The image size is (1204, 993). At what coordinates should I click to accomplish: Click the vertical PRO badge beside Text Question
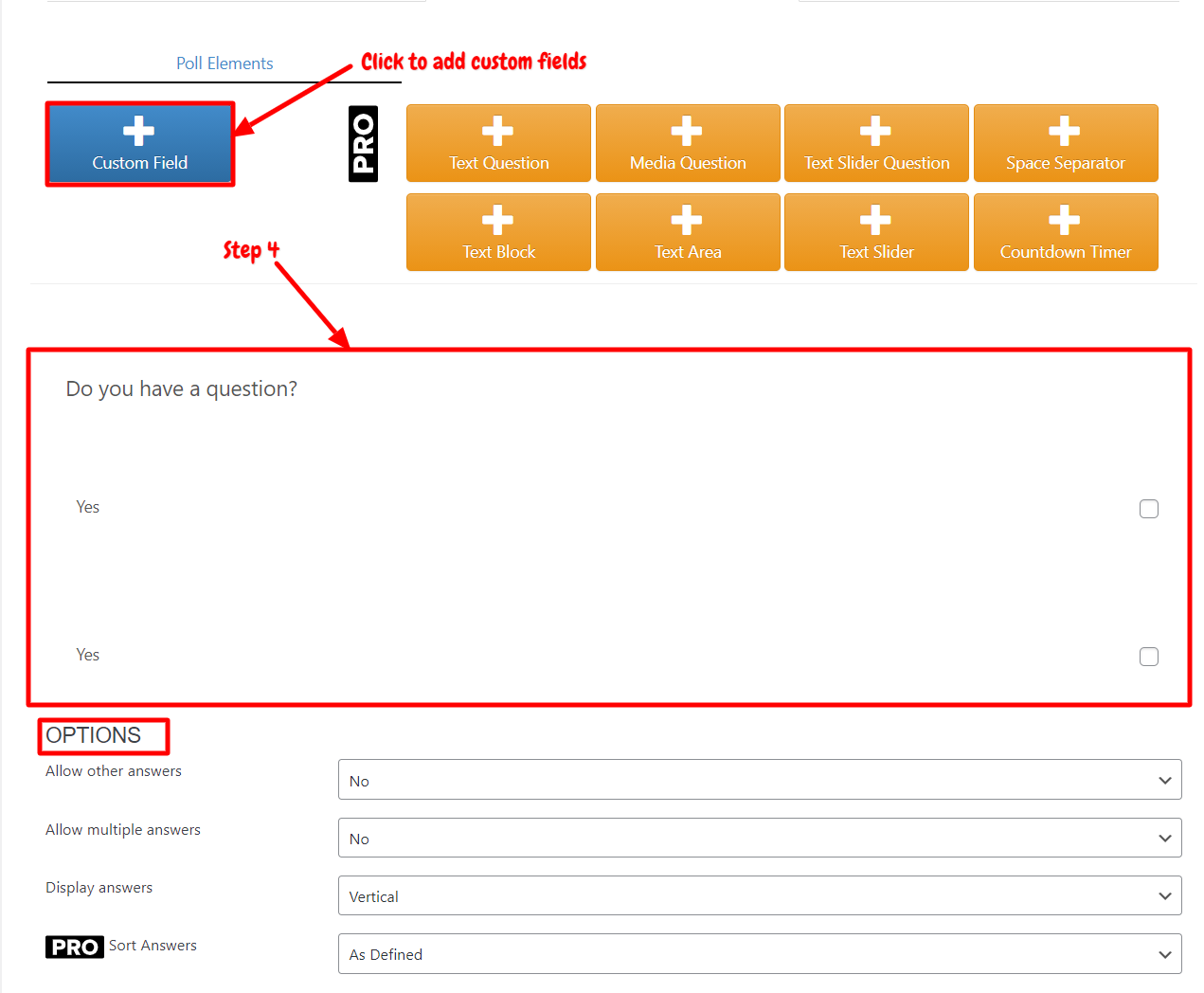point(364,143)
